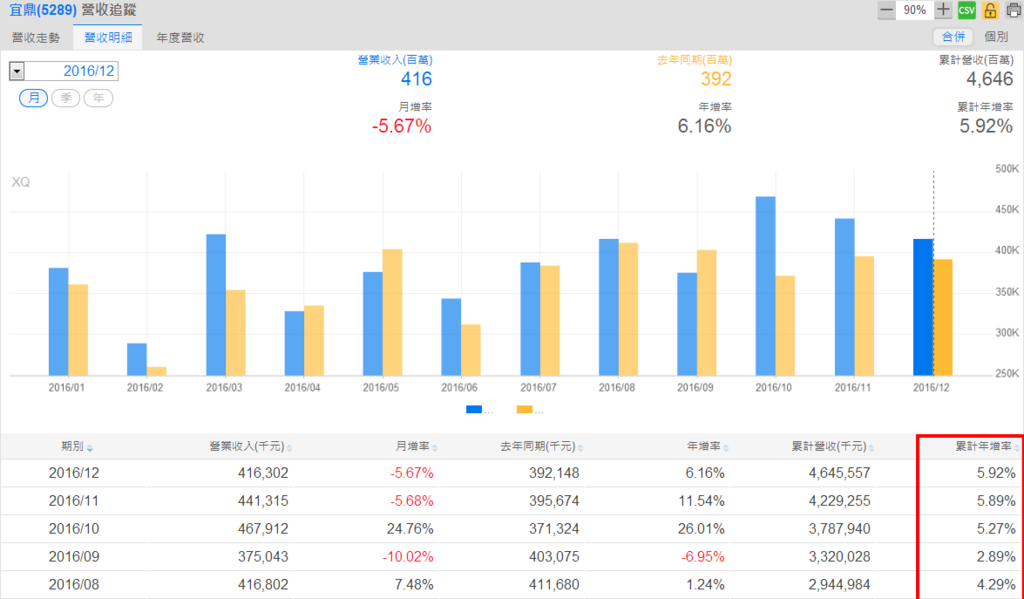
Task: Switch to 營收走勢 tab
Action: point(36,38)
